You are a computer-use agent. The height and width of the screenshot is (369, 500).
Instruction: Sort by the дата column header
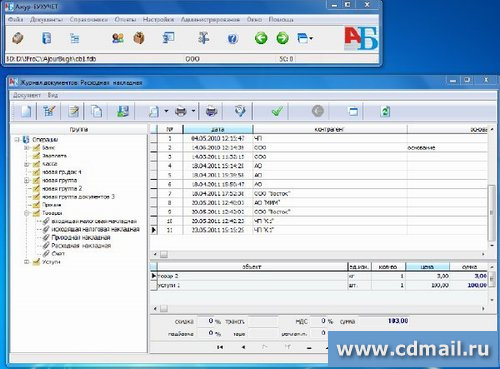point(218,129)
